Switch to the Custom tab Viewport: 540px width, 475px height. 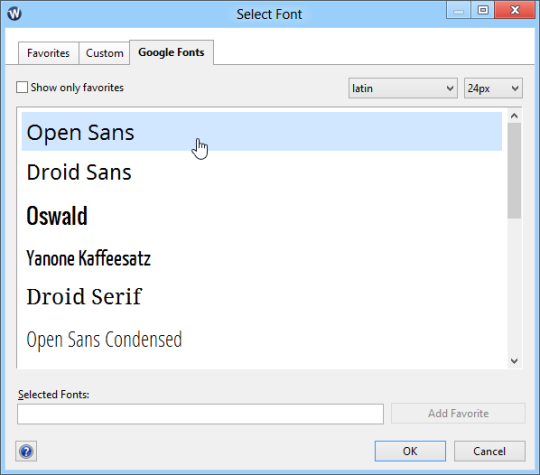click(104, 53)
